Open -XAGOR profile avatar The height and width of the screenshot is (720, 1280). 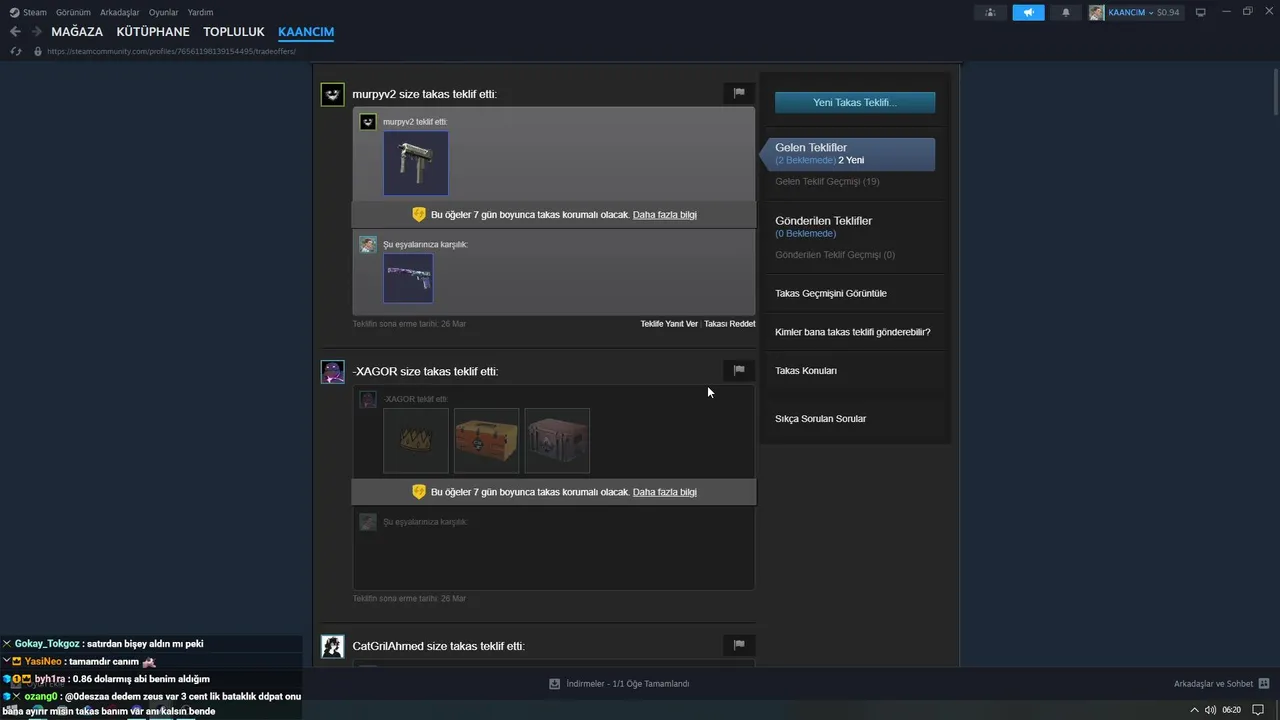coord(332,371)
